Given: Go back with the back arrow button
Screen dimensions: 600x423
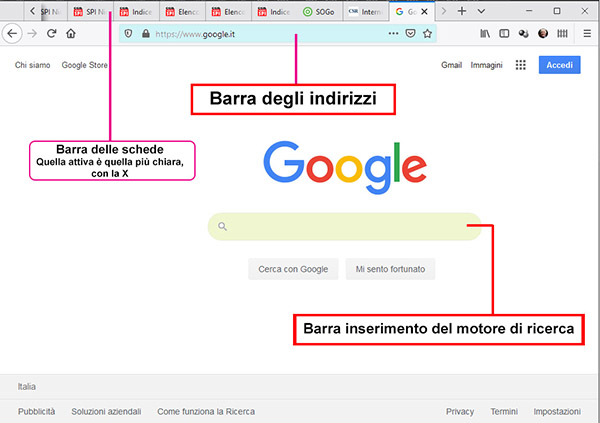Looking at the screenshot, I should (12, 34).
